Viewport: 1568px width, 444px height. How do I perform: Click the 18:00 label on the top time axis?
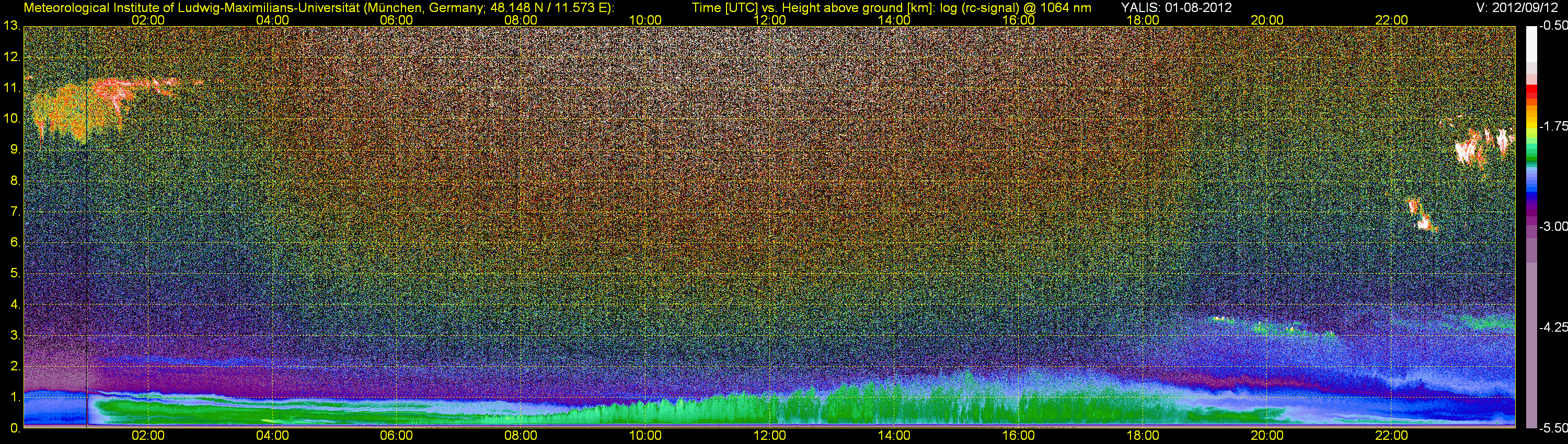[1143, 20]
